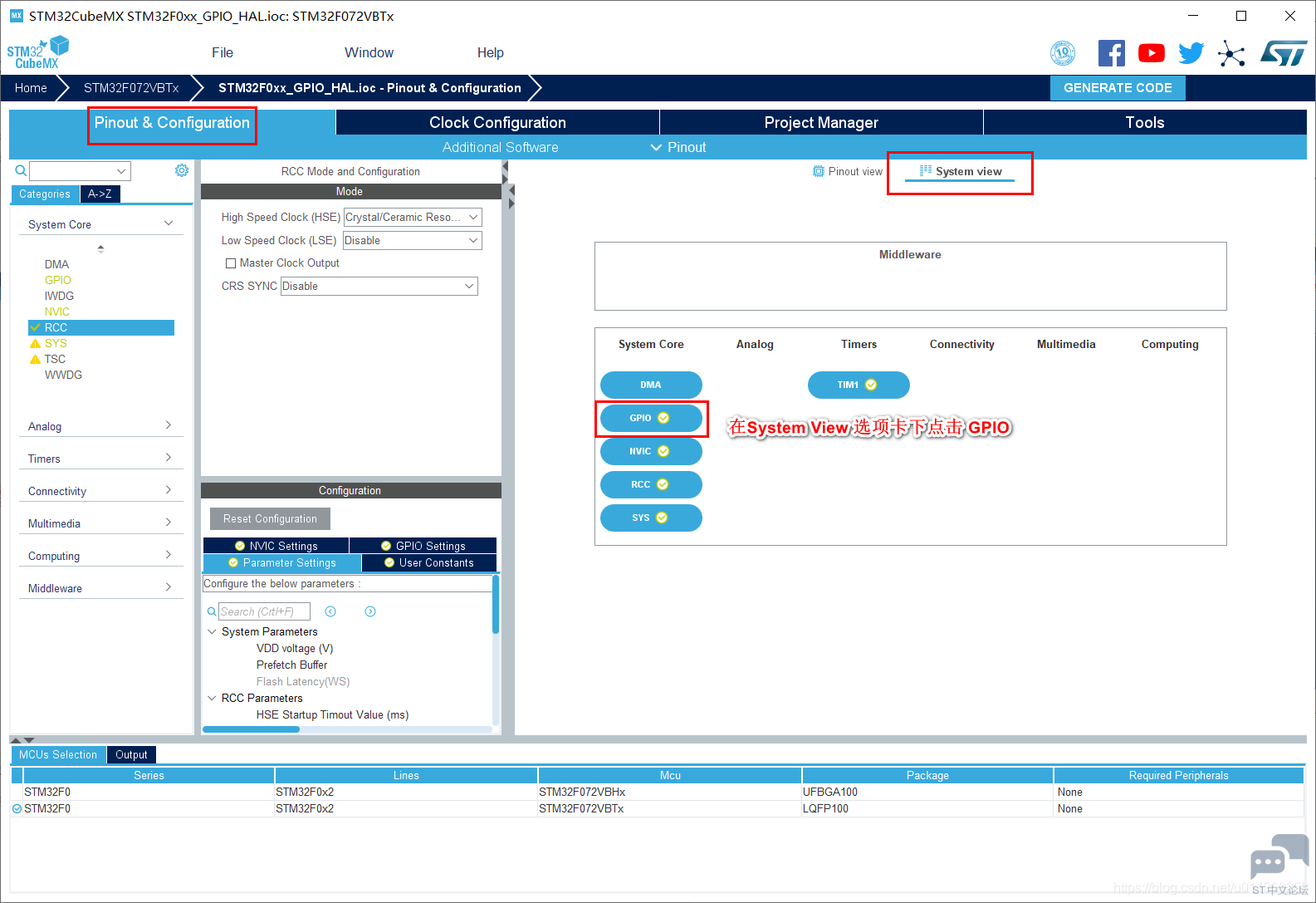Open the User Constants tab
Viewport: 1316px width, 903px height.
click(x=429, y=562)
